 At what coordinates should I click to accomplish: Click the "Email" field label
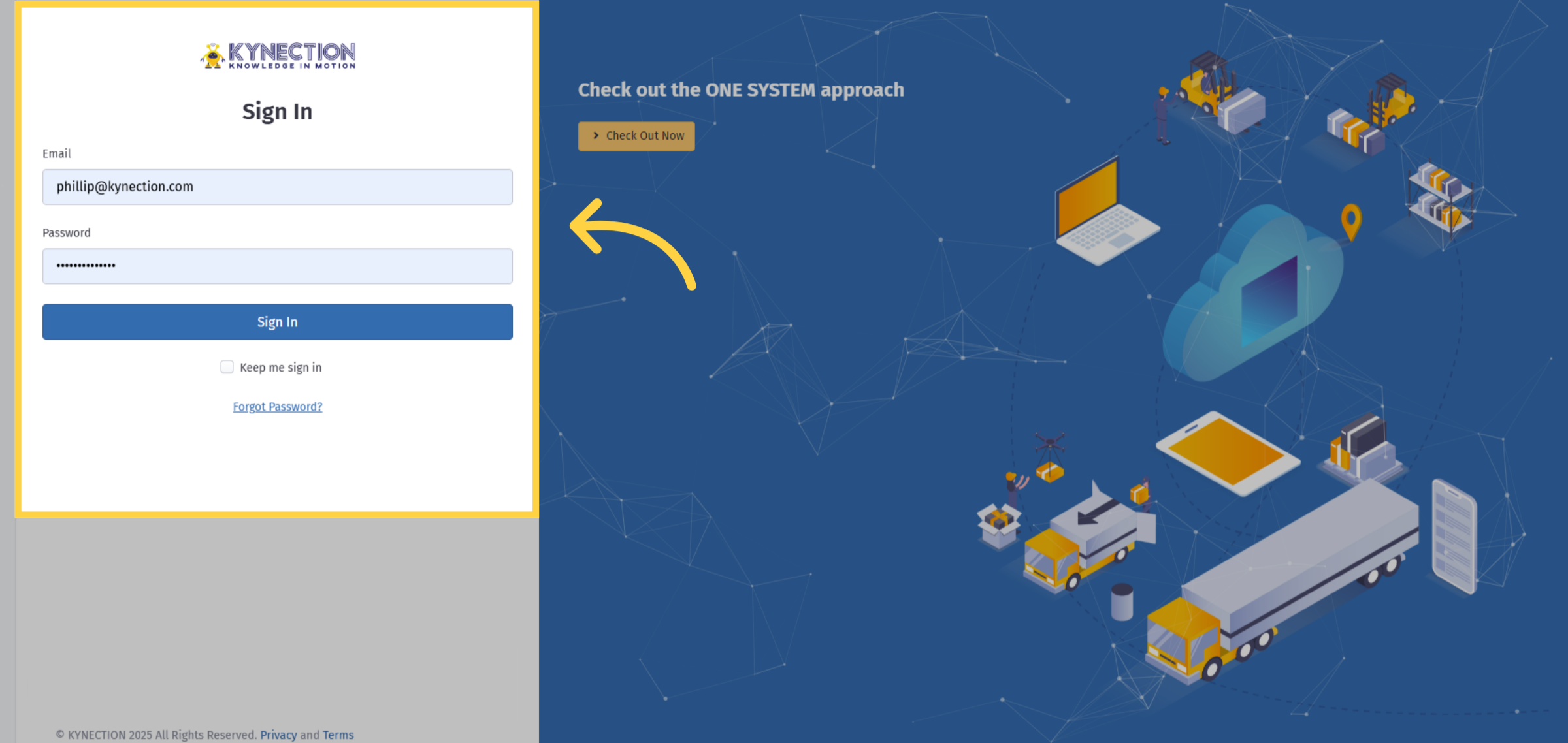click(57, 153)
